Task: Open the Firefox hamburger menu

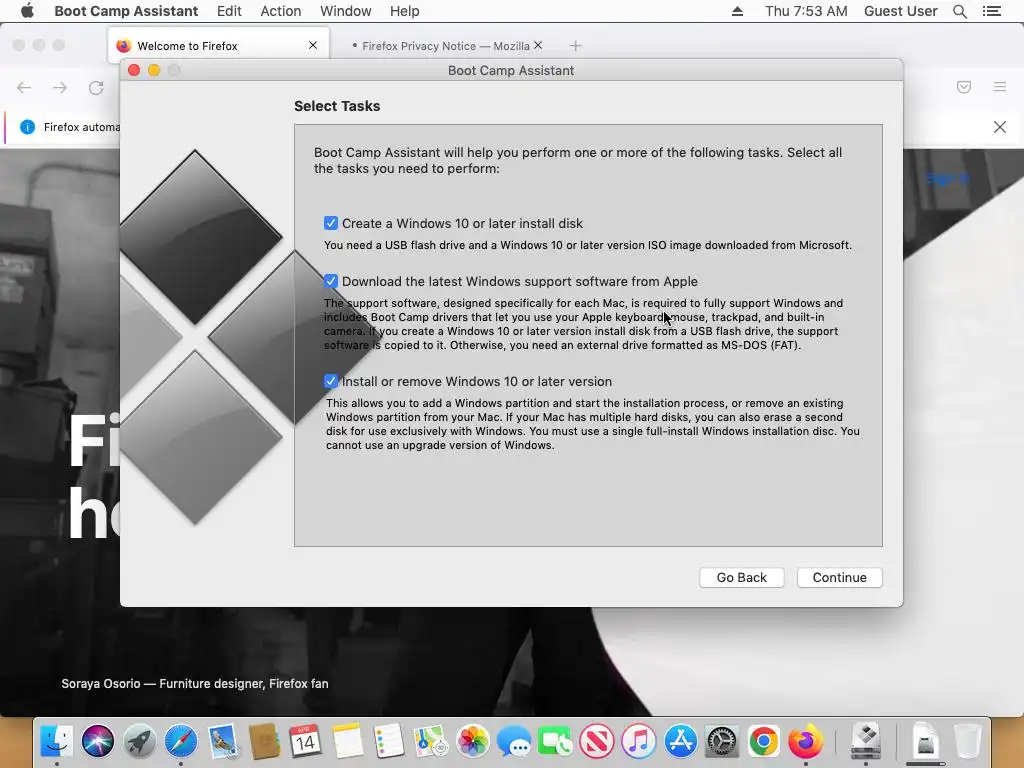Action: pyautogui.click(x=1000, y=87)
